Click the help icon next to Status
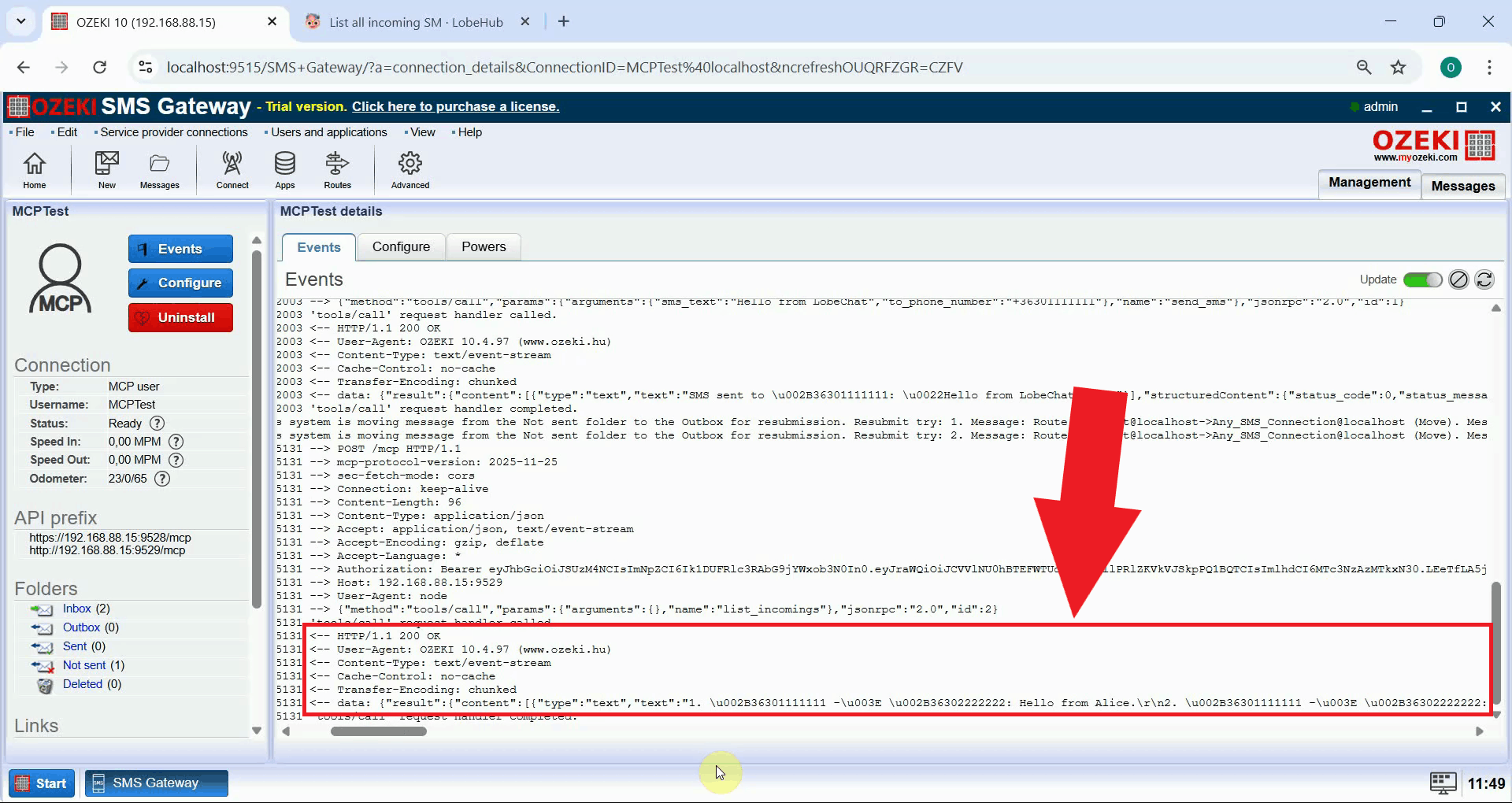 pyautogui.click(x=157, y=424)
